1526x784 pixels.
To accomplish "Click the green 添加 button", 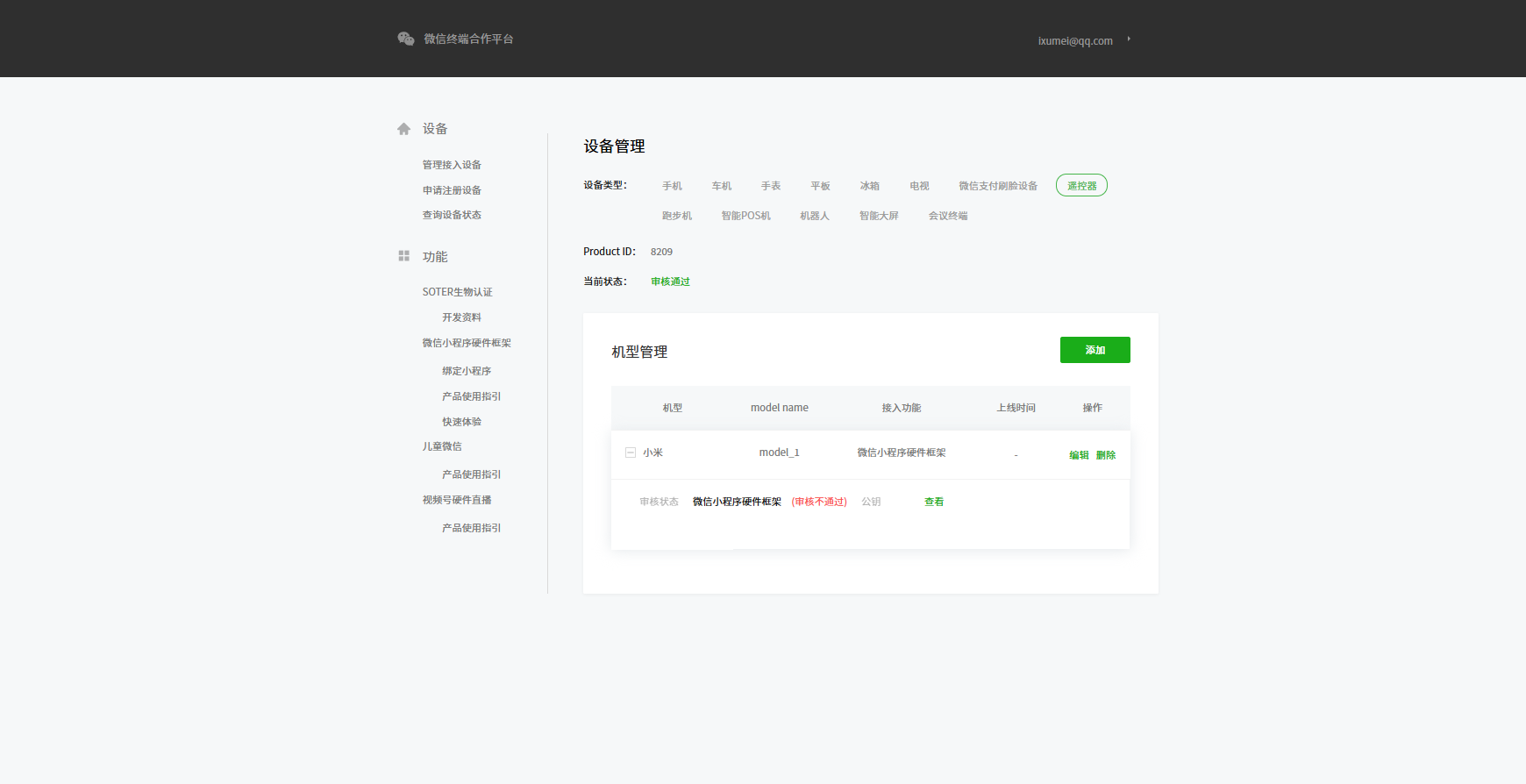I will coord(1095,350).
